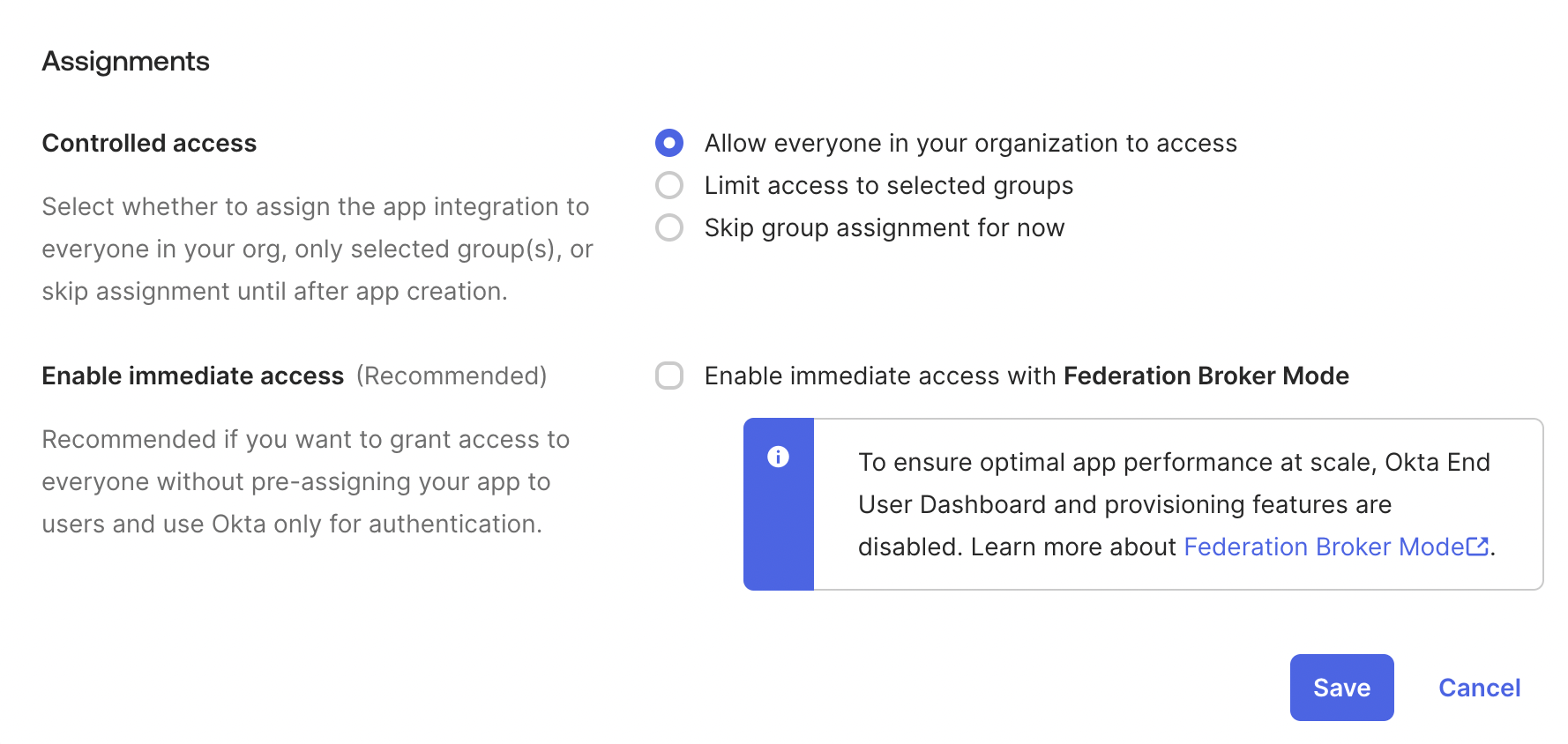Click the info icon in the blue banner
The height and width of the screenshot is (744, 1568).
pos(778,457)
